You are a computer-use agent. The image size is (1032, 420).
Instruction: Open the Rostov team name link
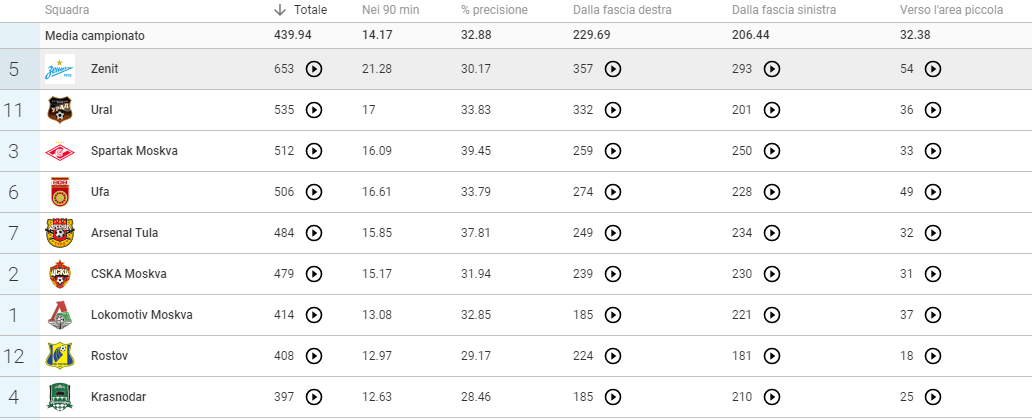point(109,355)
